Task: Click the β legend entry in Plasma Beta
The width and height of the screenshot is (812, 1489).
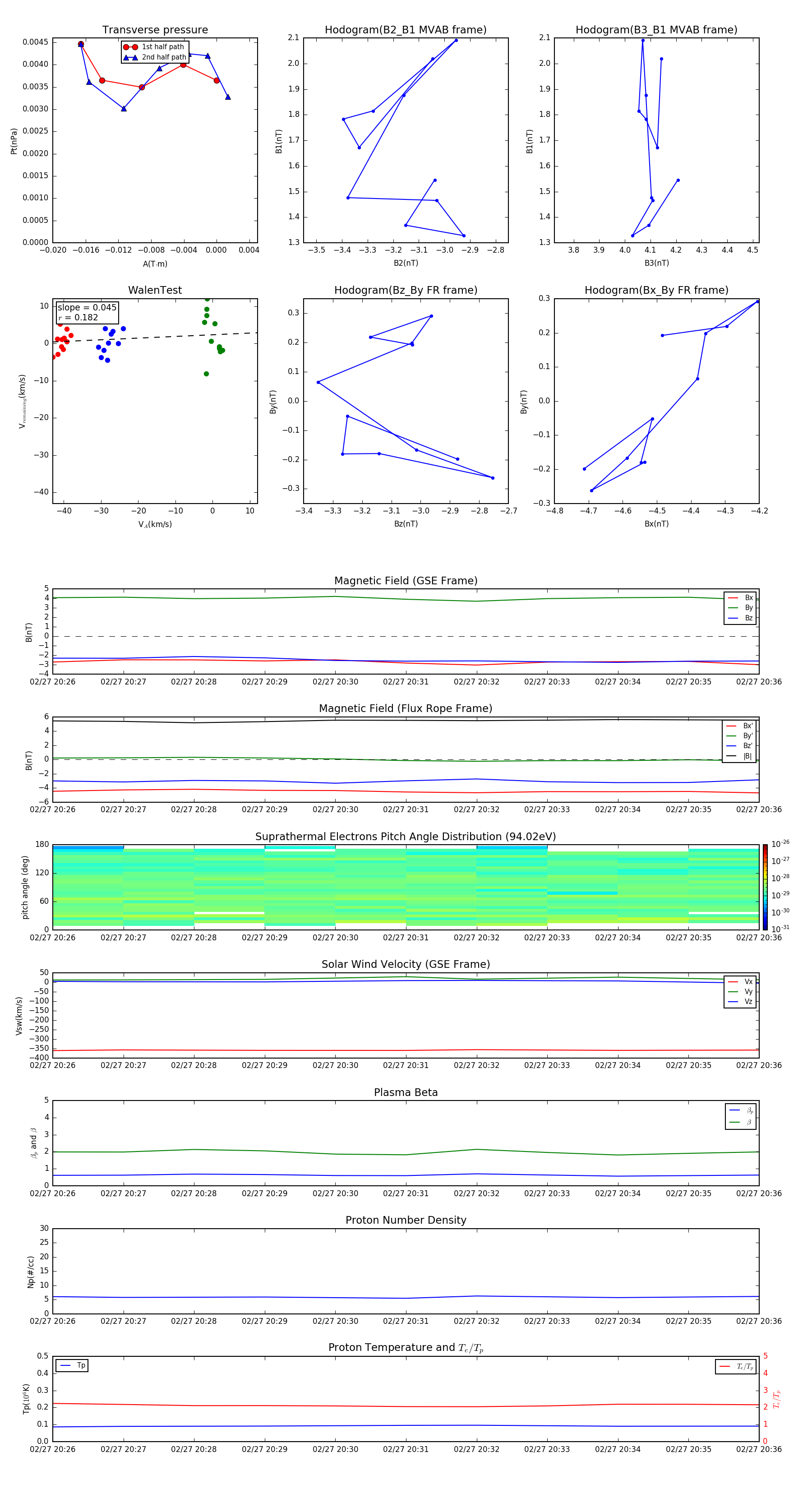Action: [741, 1122]
